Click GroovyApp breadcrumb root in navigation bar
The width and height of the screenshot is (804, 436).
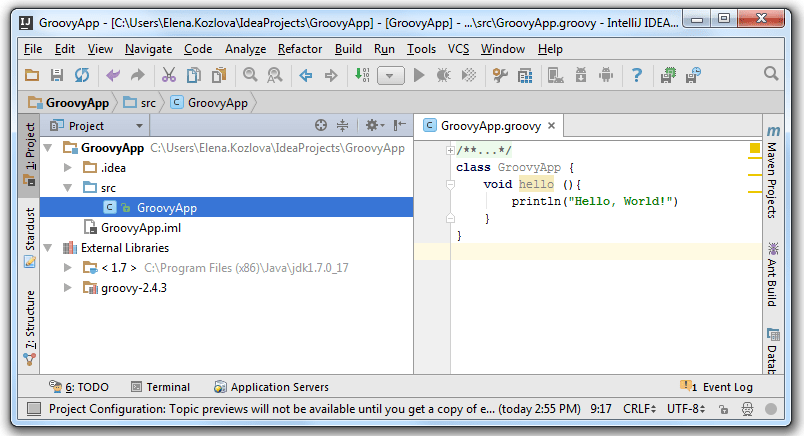tap(69, 103)
